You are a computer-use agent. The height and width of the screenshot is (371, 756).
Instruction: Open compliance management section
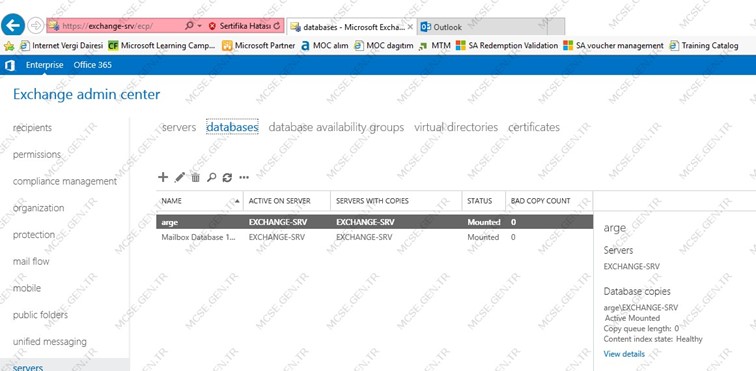pyautogui.click(x=65, y=181)
